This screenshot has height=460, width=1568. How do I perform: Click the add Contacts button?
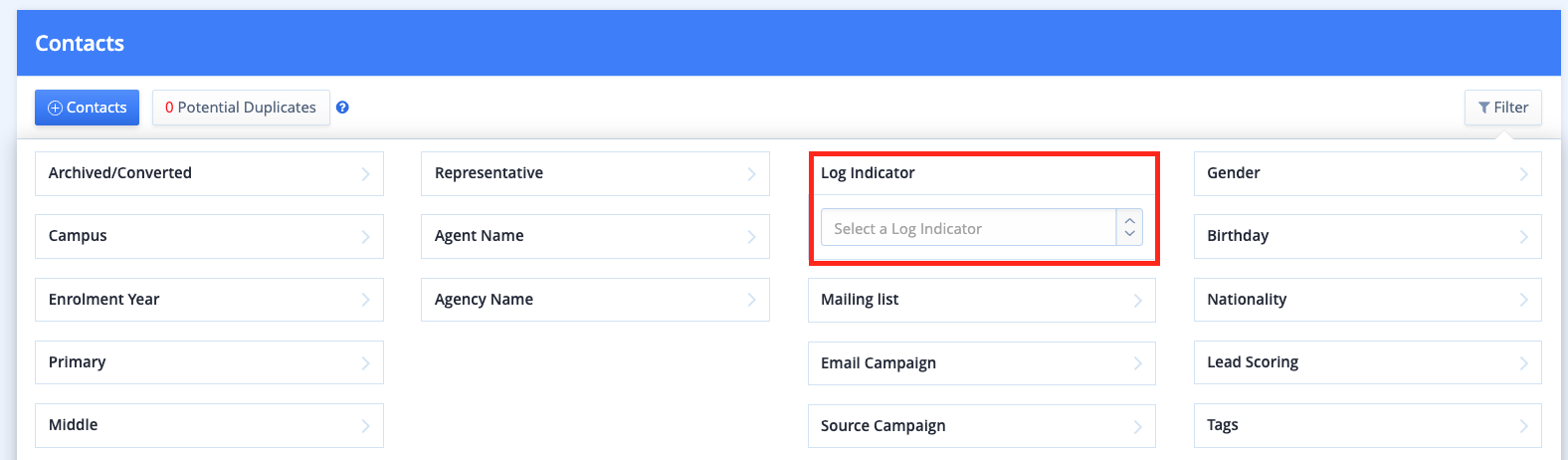click(x=87, y=108)
